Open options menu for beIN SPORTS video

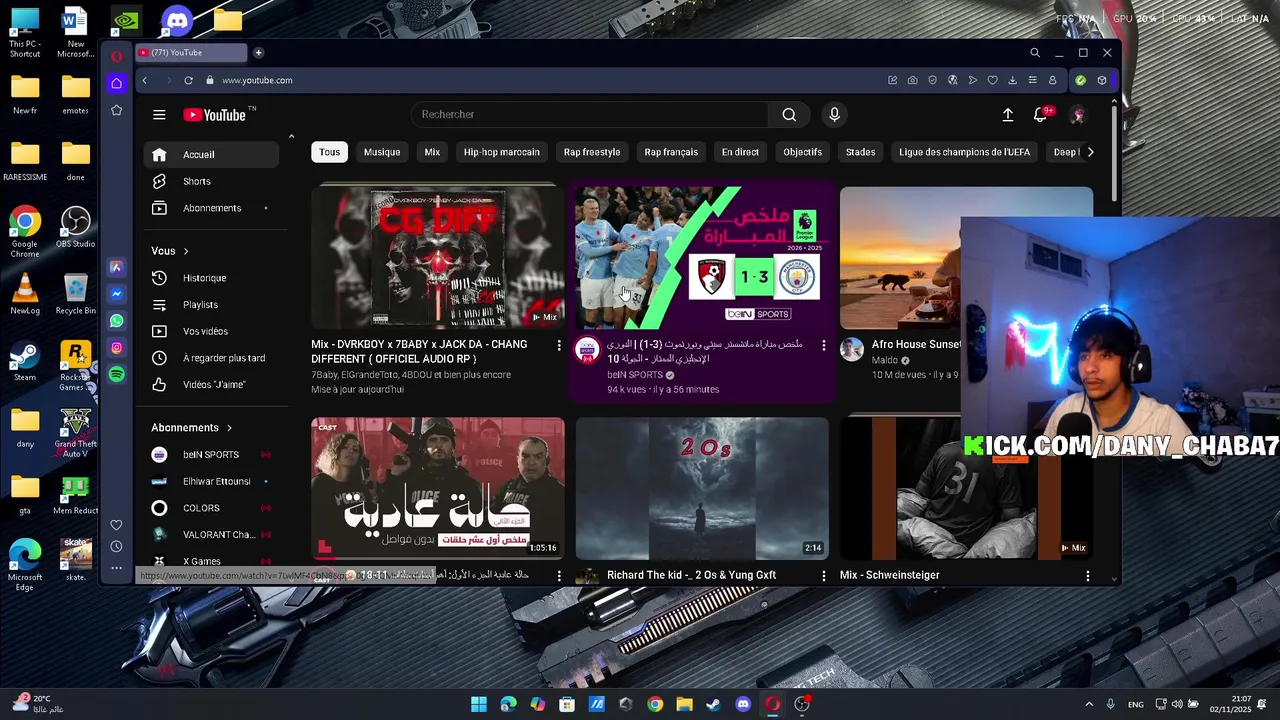tap(824, 345)
